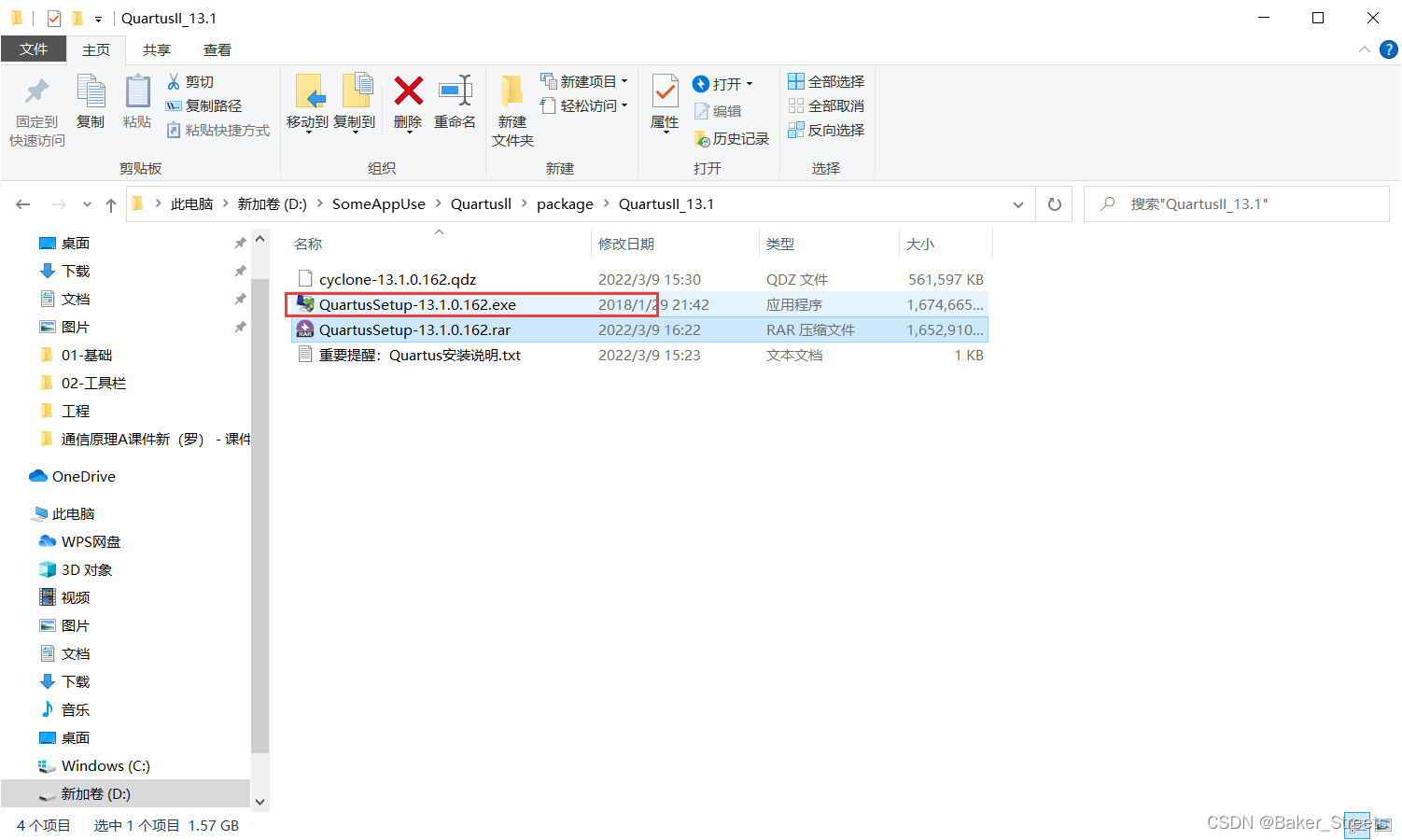Open 02-工具栏 folder in sidebar
Screen dimensions: 1402x840
pos(93,383)
